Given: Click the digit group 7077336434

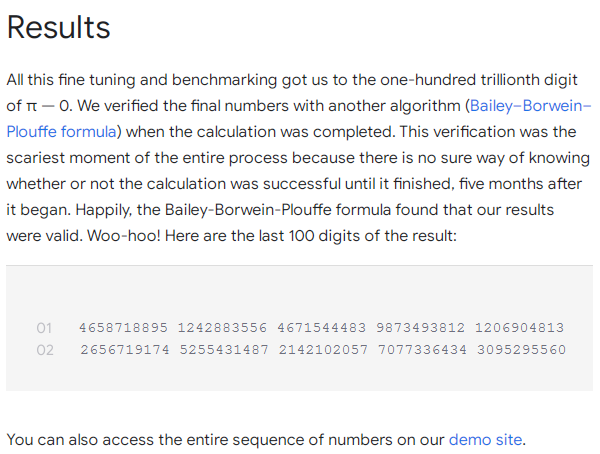Looking at the screenshot, I should tap(420, 350).
